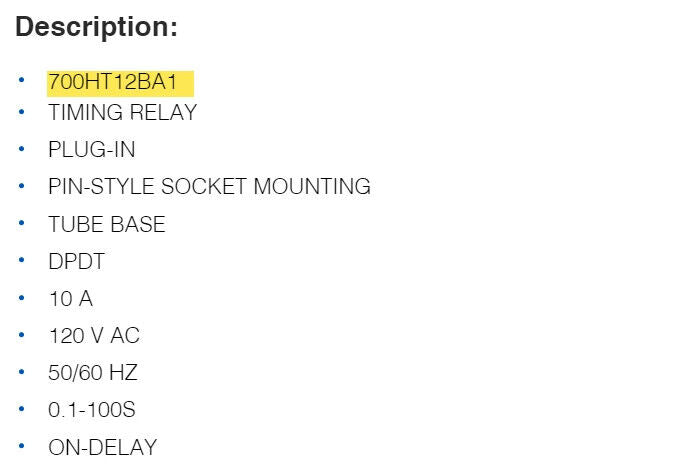Click the DPDT list entry
685x467 pixels.
(76, 262)
